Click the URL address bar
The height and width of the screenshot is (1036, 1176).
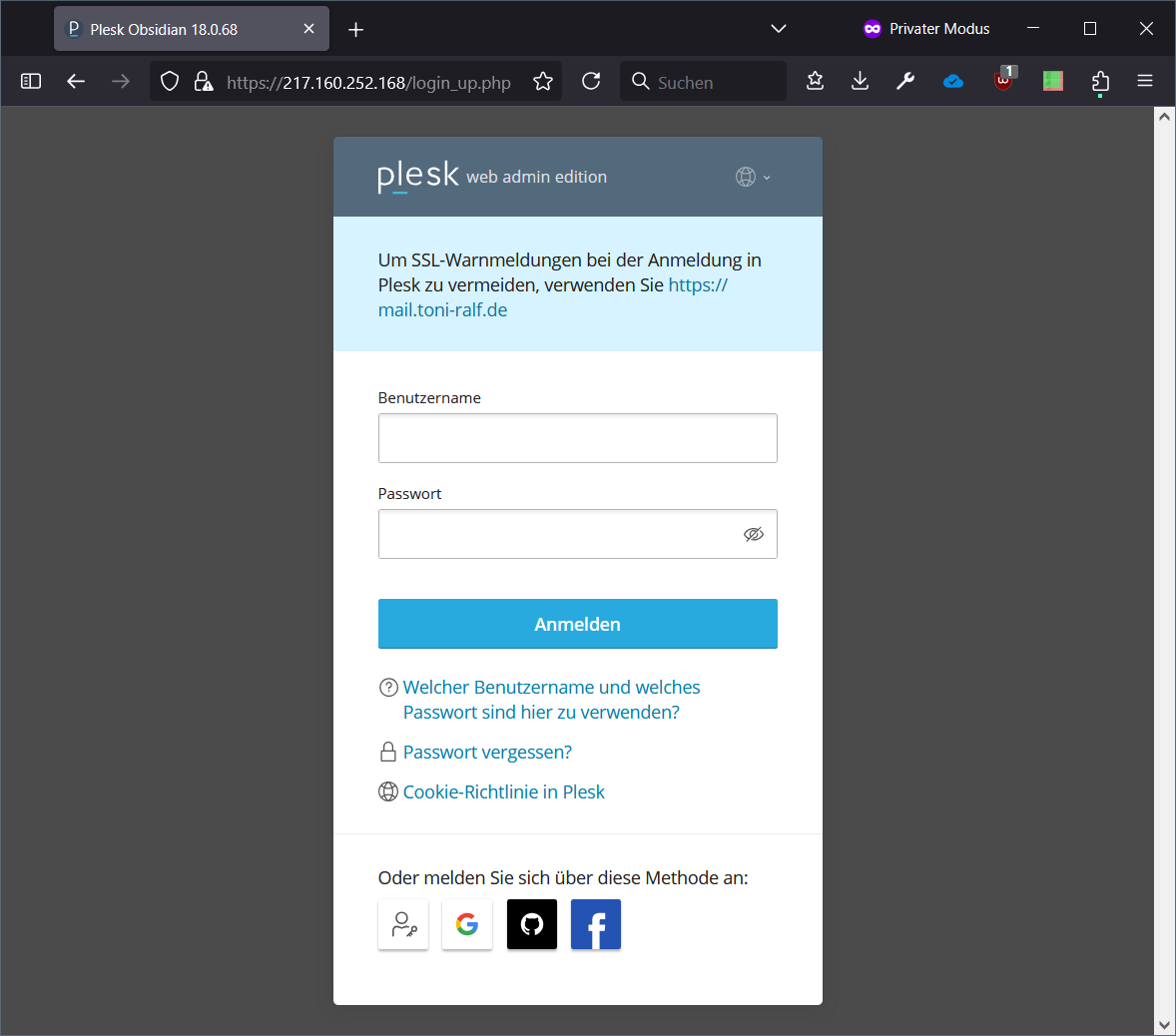coord(368,82)
